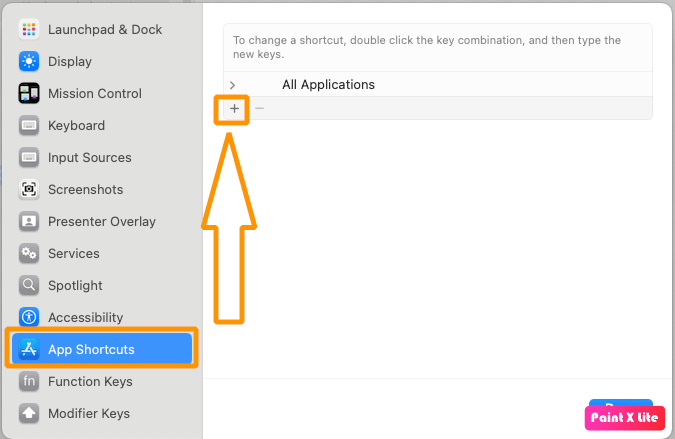This screenshot has height=439, width=675.
Task: Open the Services gear icon
Action: click(x=29, y=253)
